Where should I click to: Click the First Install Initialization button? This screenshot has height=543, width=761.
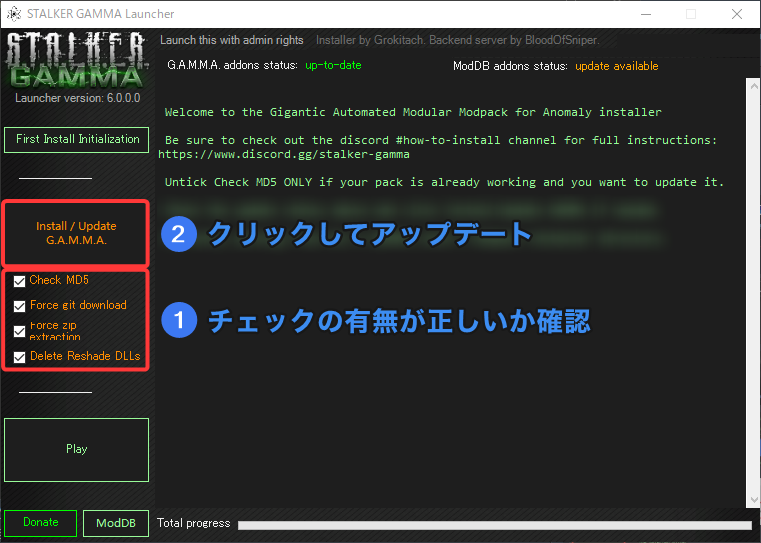click(x=77, y=140)
